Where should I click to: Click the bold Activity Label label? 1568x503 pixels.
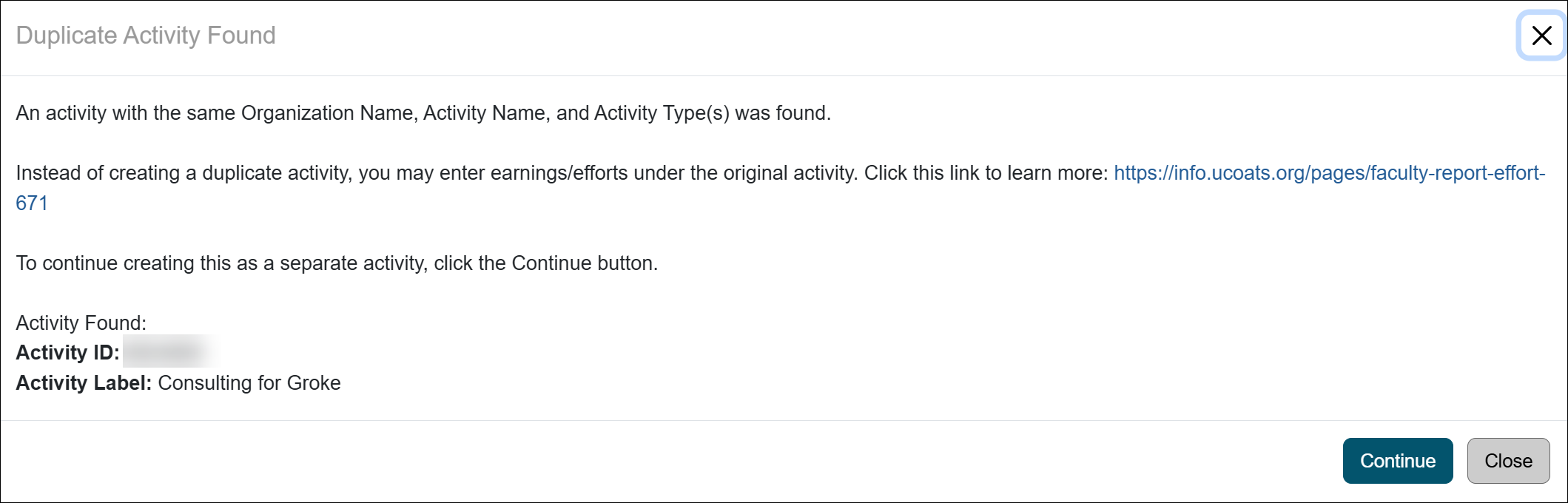[x=84, y=383]
